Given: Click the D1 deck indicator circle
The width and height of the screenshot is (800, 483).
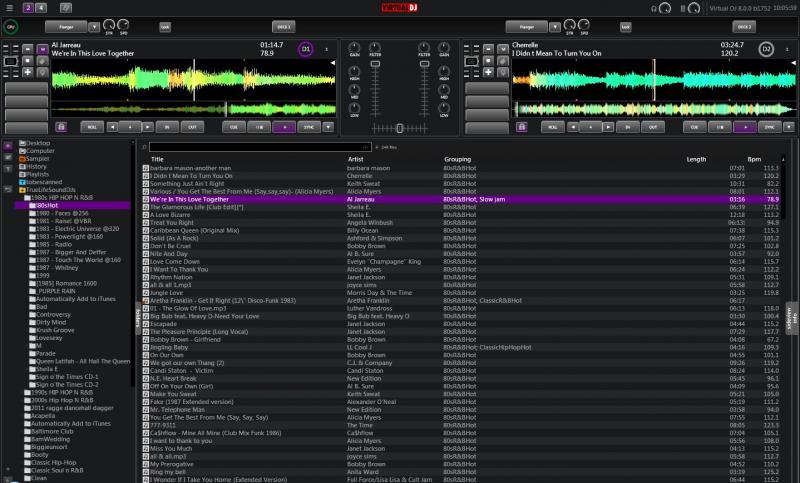Looking at the screenshot, I should pos(306,49).
